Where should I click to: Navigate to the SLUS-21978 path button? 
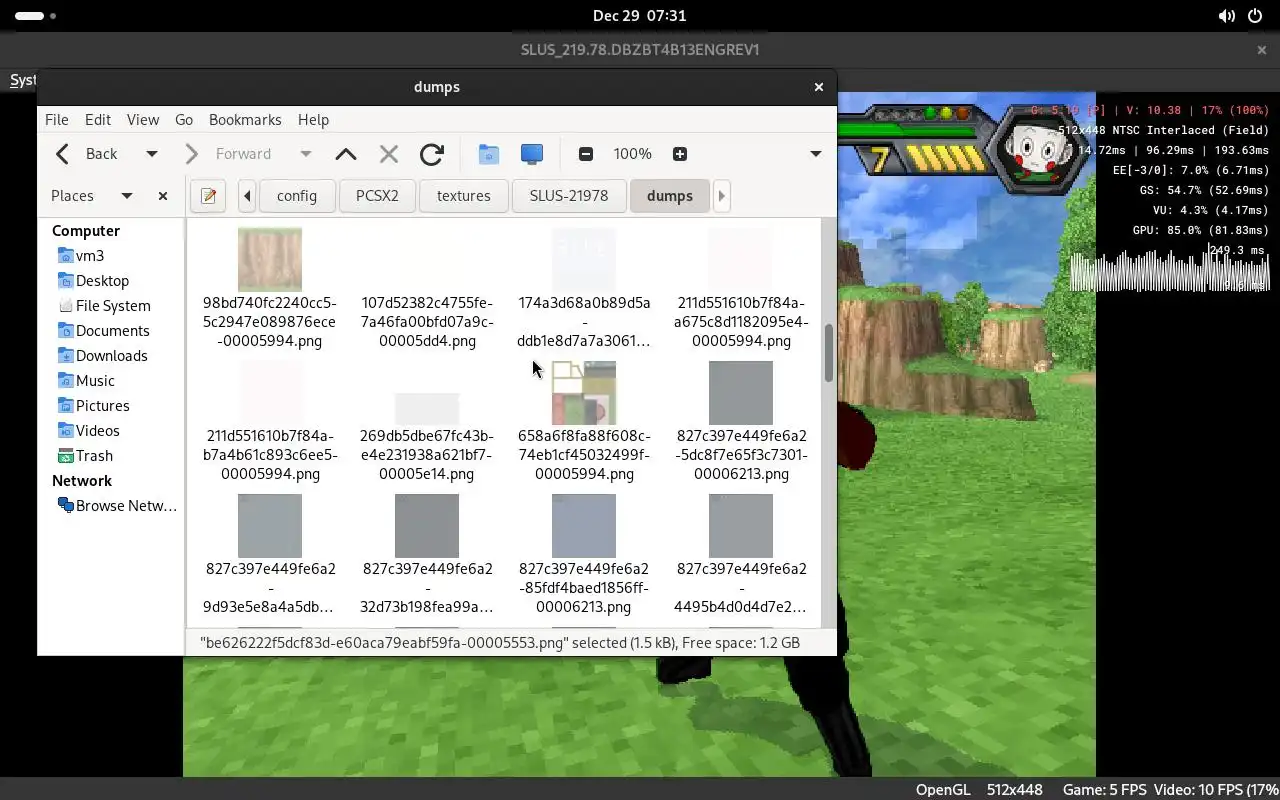[x=569, y=196]
